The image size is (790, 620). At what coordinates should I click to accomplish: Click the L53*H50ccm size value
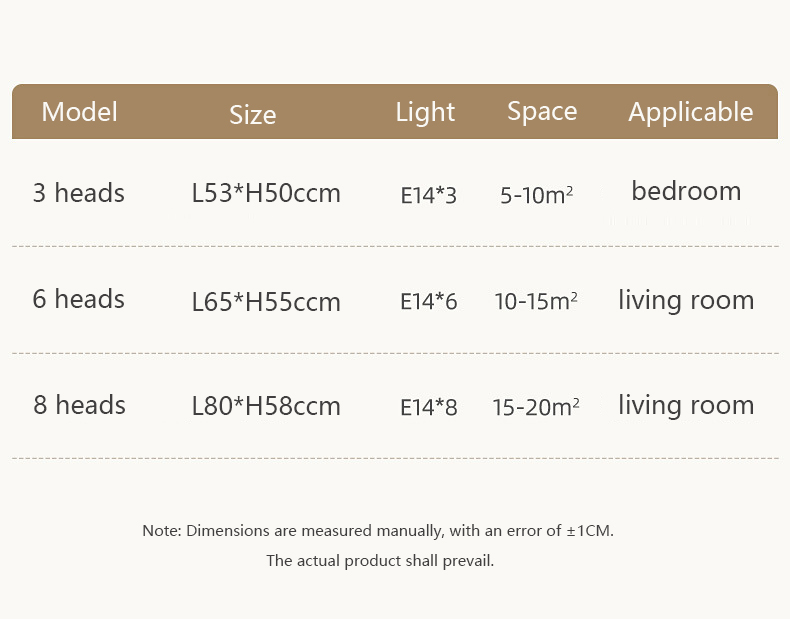(266, 193)
